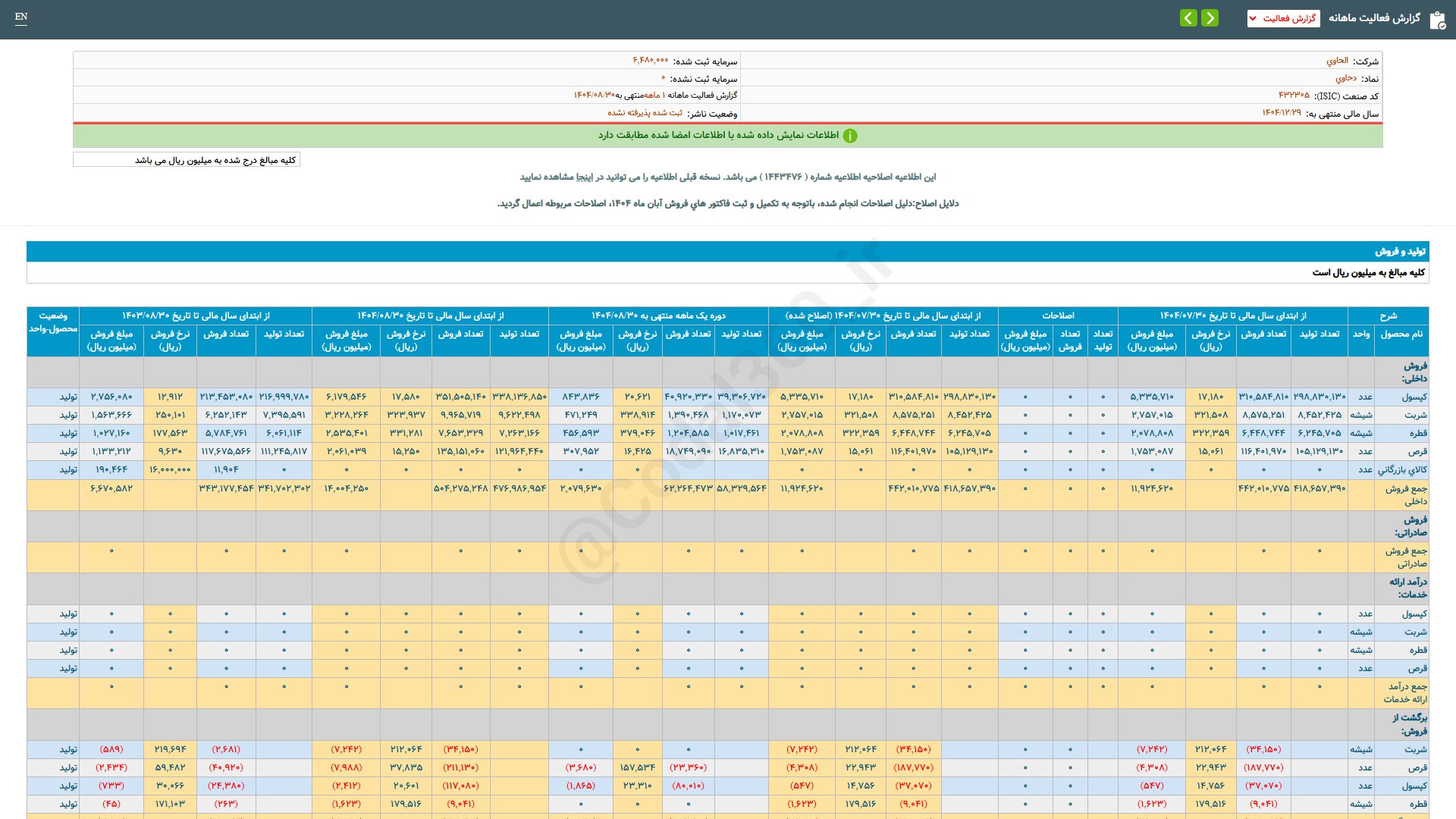Click the اصلاحات column group header
Screen dimensions: 1456x819
pos(1058,315)
